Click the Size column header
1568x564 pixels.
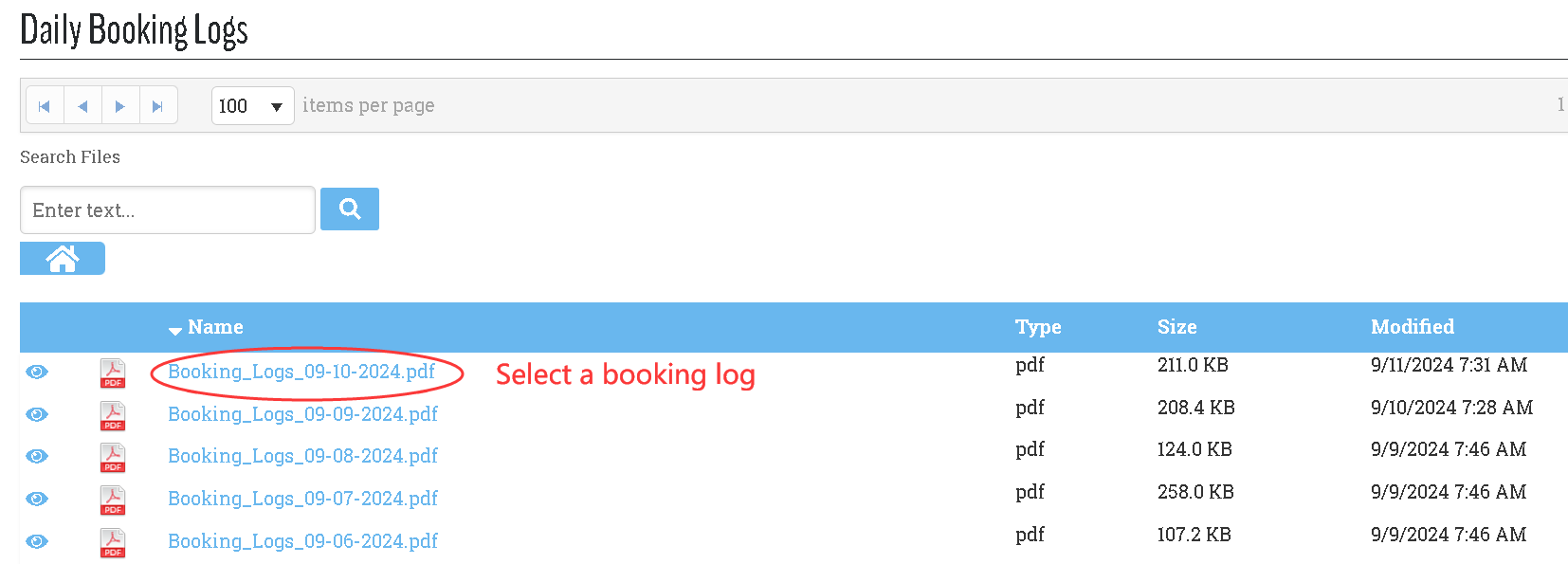click(x=1176, y=326)
